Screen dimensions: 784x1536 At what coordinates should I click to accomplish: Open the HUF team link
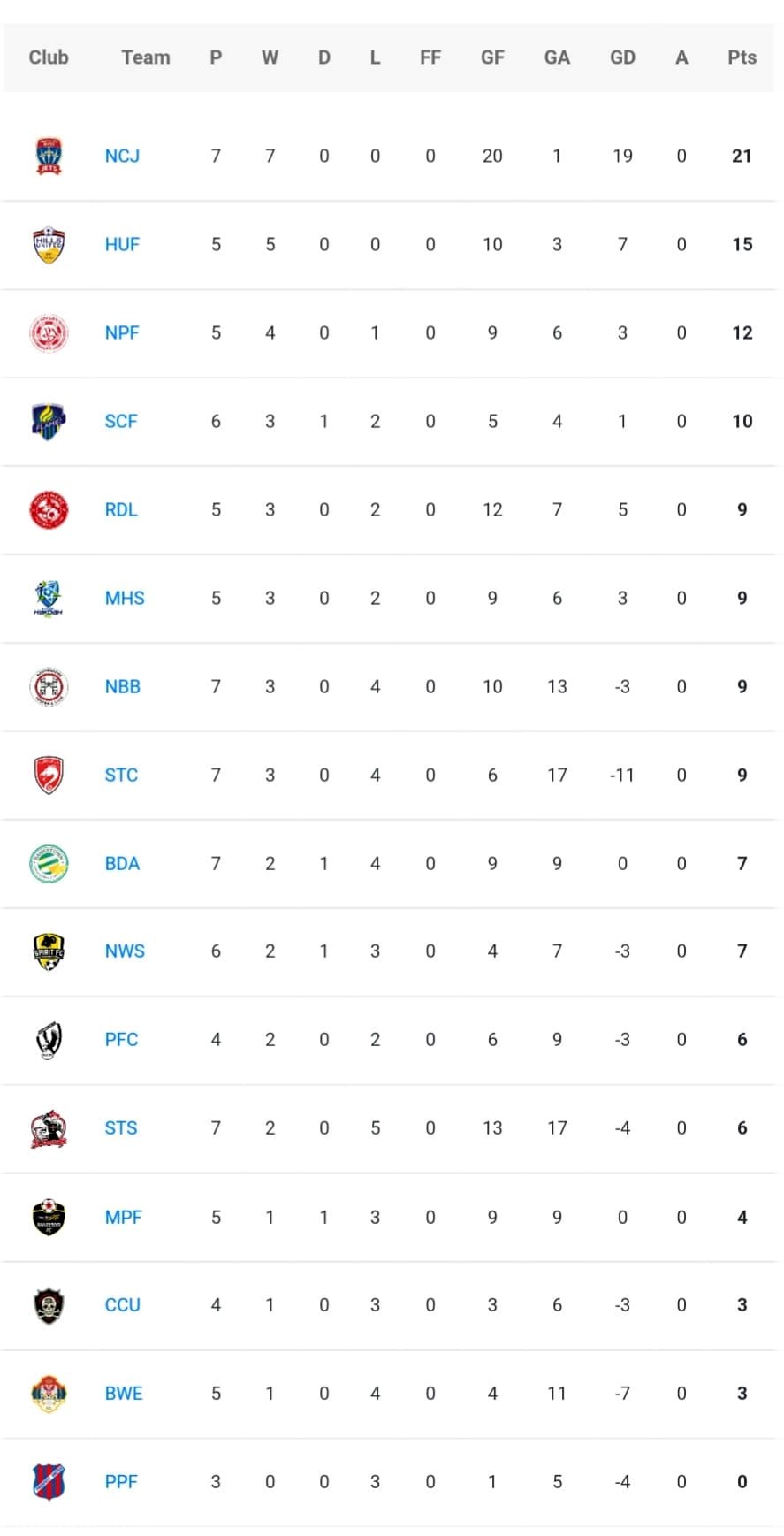(122, 244)
